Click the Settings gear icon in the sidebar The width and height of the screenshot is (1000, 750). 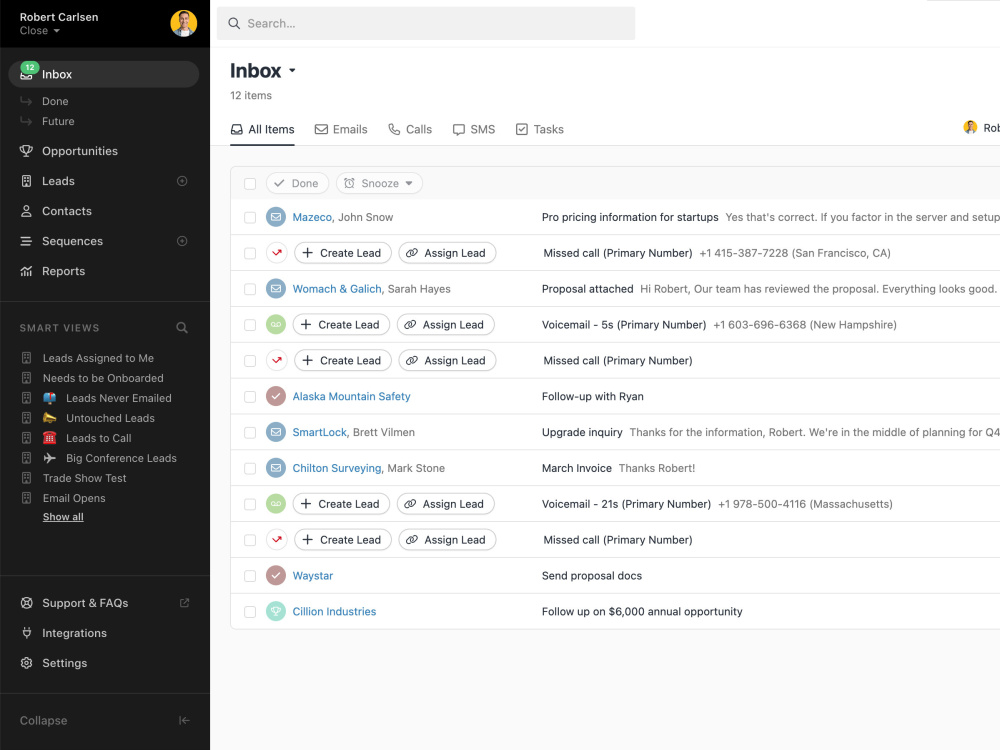tap(26, 663)
